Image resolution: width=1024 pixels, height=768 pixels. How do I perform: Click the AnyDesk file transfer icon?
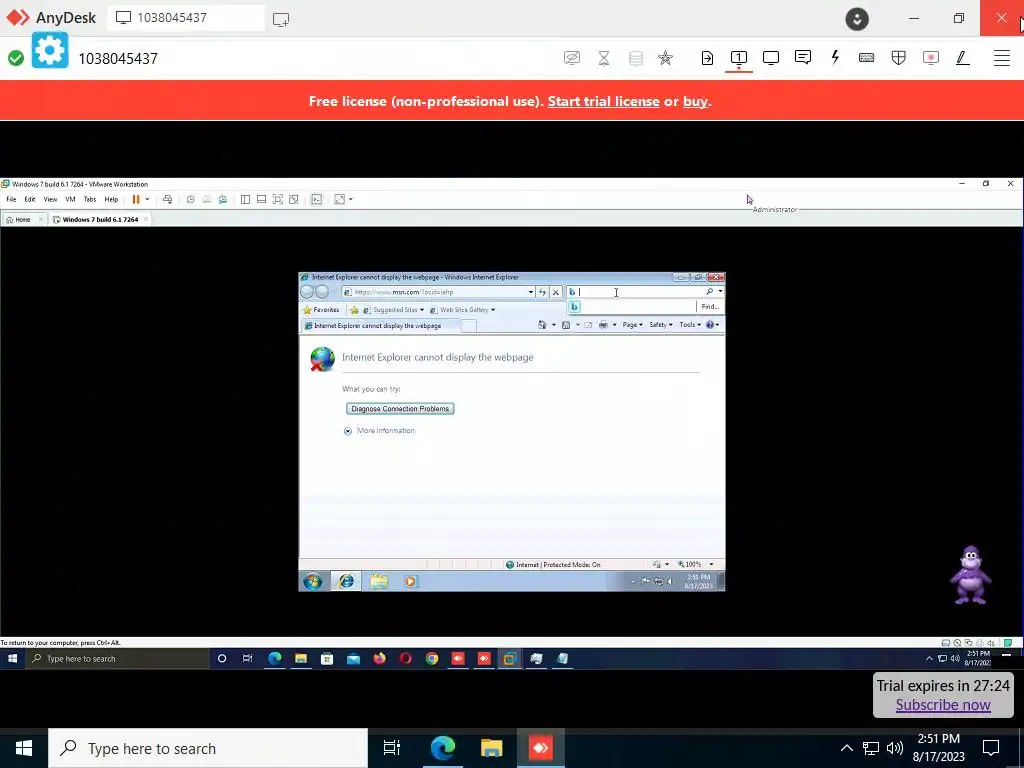point(707,57)
